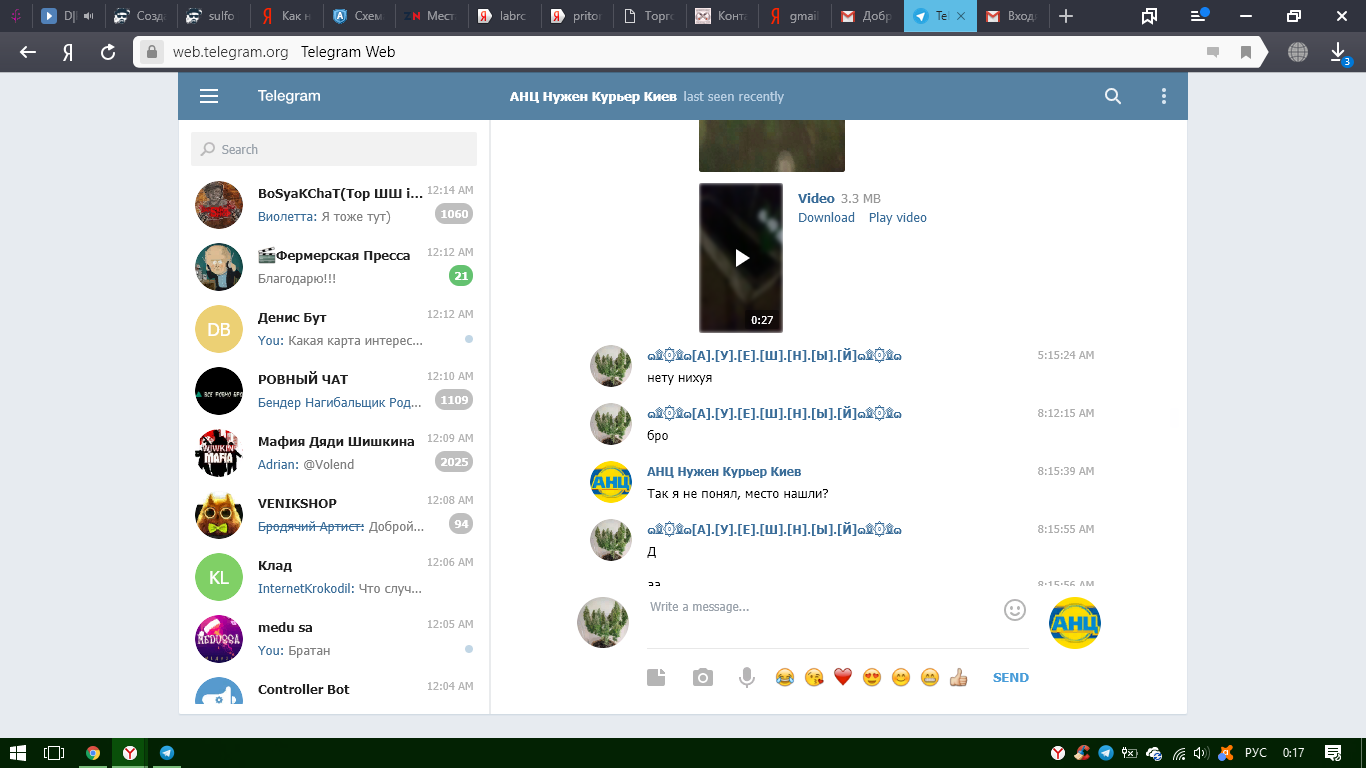This screenshot has width=1366, height=768.
Task: Click the SEND button
Action: (x=1011, y=677)
